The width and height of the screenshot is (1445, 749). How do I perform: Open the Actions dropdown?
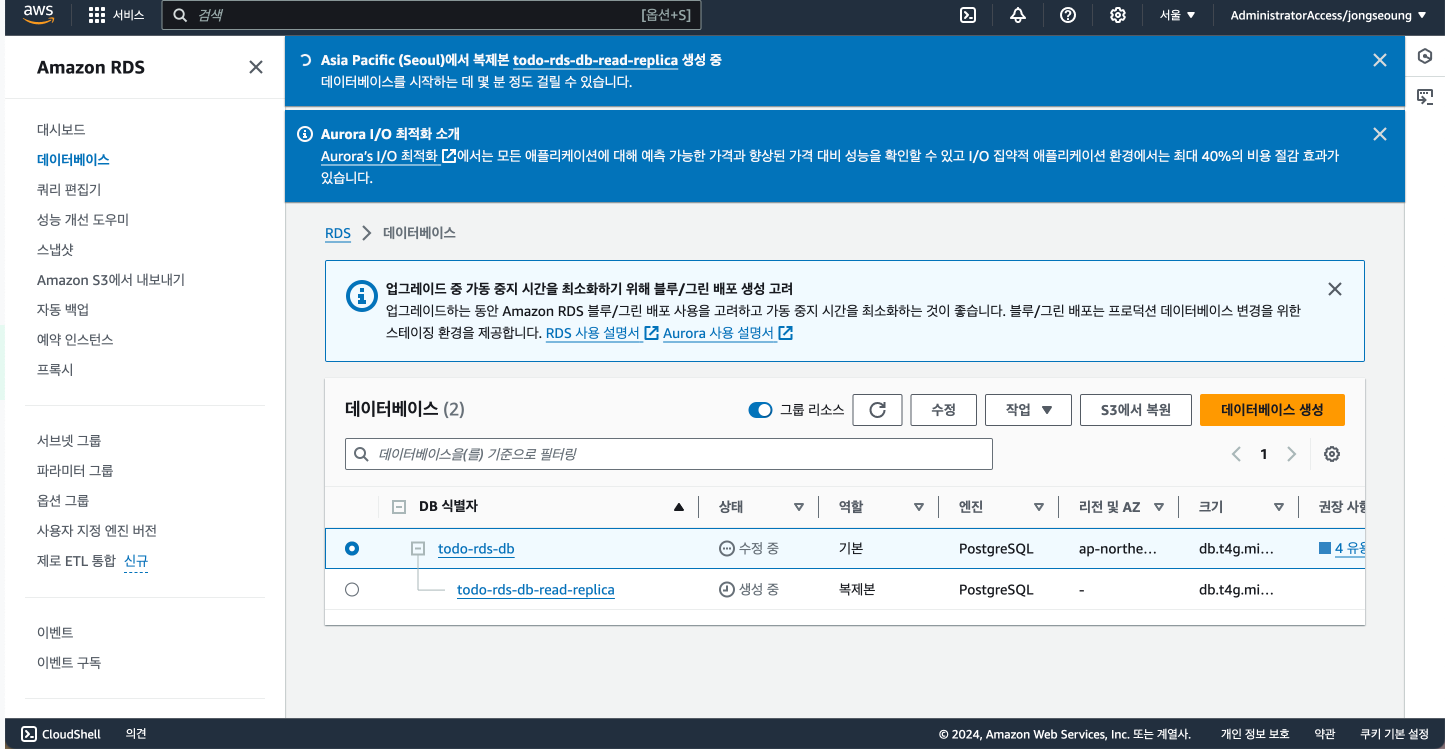[1028, 410]
